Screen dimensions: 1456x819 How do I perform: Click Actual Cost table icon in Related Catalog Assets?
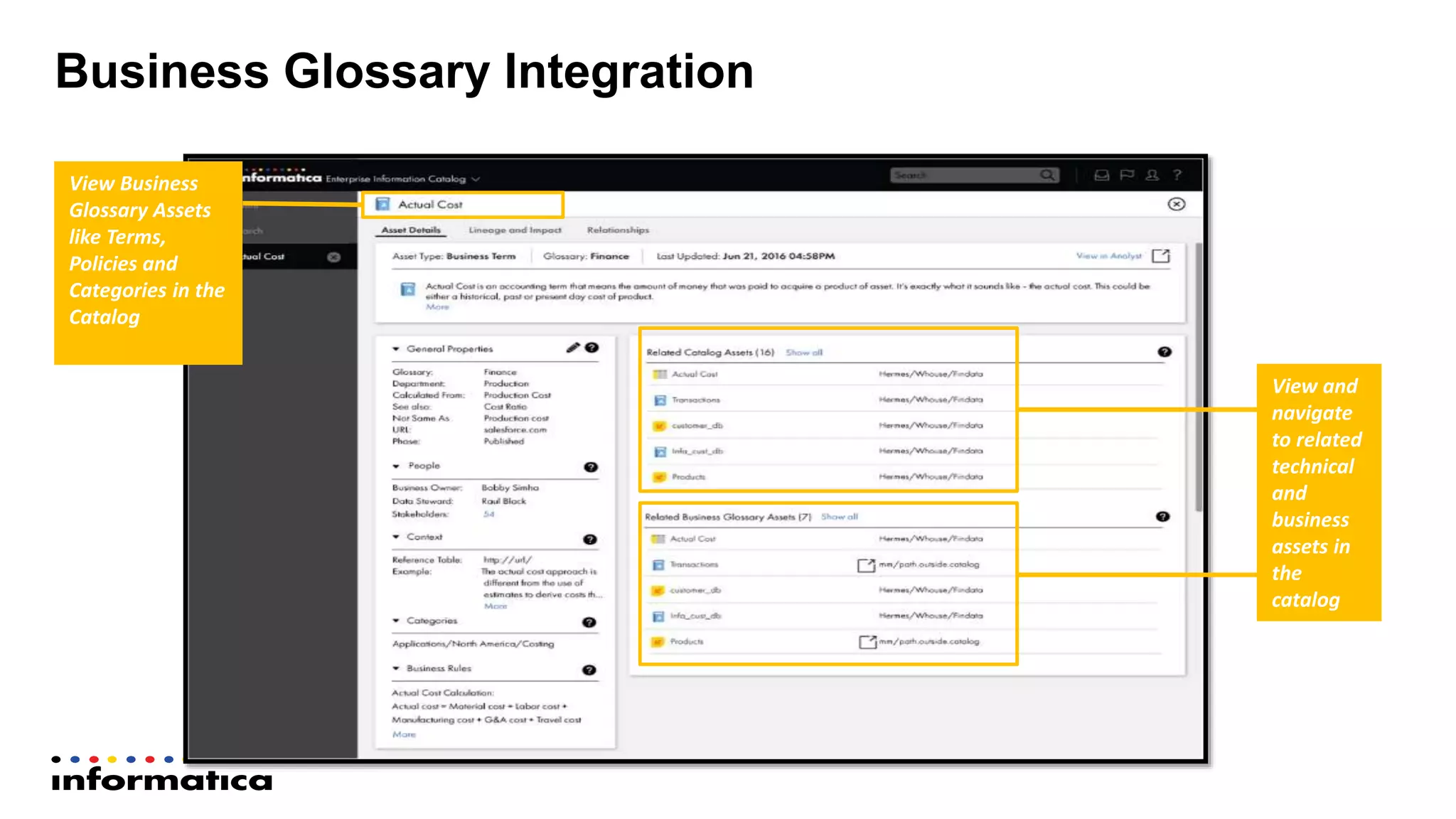[x=660, y=374]
